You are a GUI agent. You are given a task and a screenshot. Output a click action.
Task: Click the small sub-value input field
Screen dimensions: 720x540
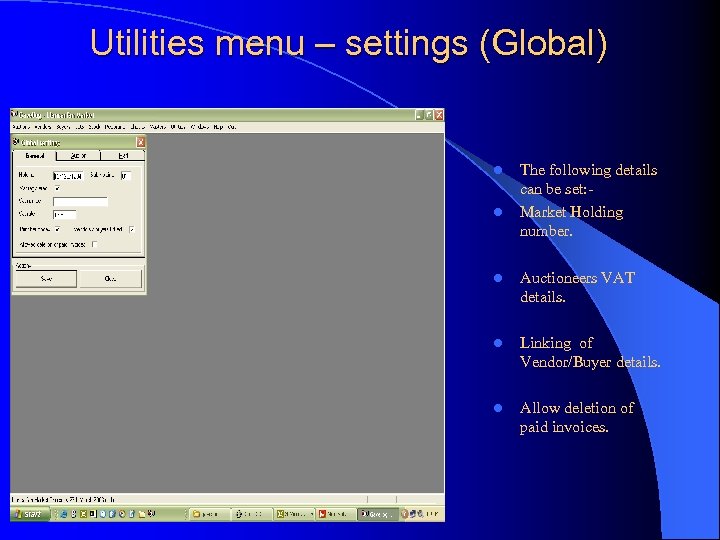126,176
